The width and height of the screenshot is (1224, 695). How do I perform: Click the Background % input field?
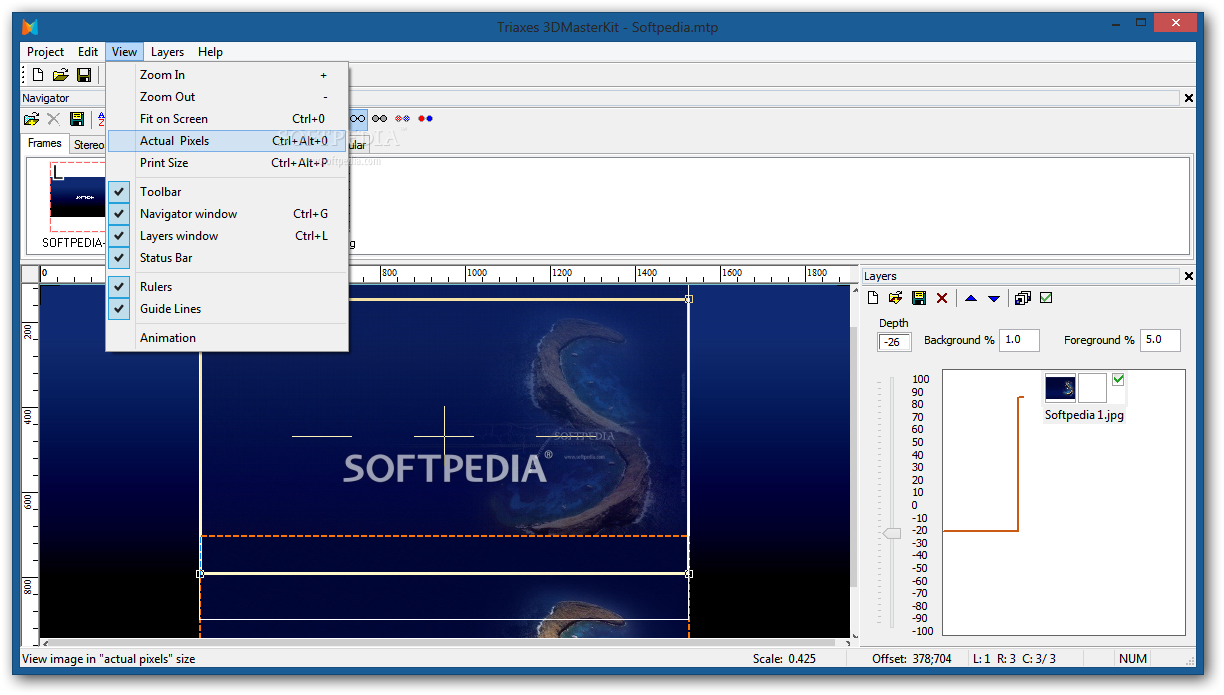pyautogui.click(x=1019, y=340)
